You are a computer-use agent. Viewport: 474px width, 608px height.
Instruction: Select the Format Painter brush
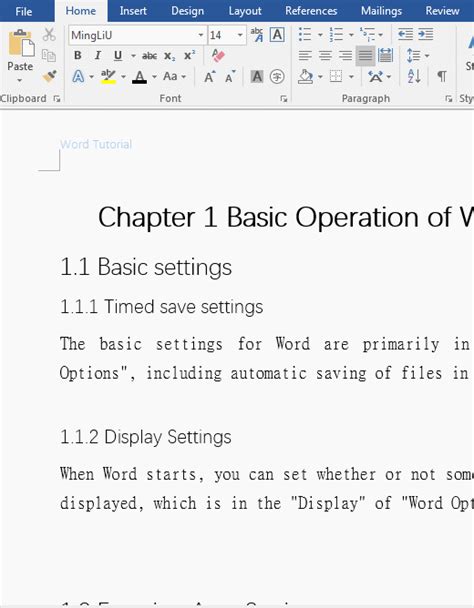[49, 76]
